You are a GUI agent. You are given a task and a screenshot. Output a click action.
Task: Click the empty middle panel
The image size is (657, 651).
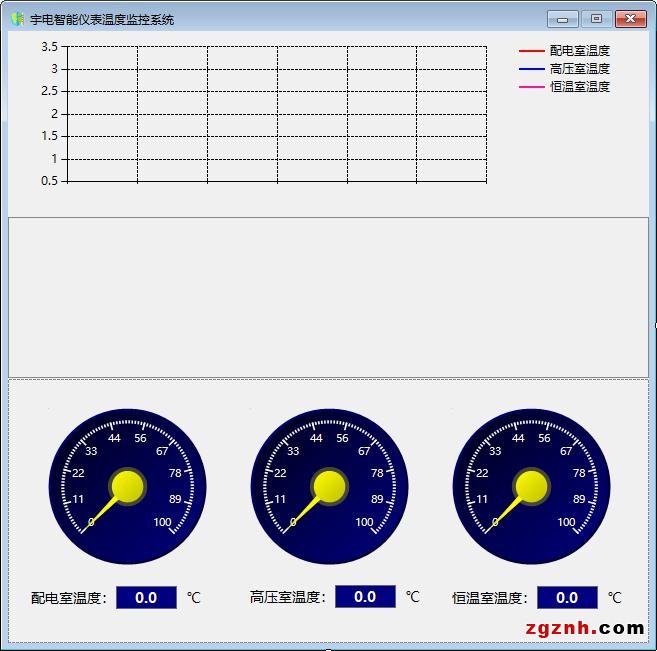[328, 297]
